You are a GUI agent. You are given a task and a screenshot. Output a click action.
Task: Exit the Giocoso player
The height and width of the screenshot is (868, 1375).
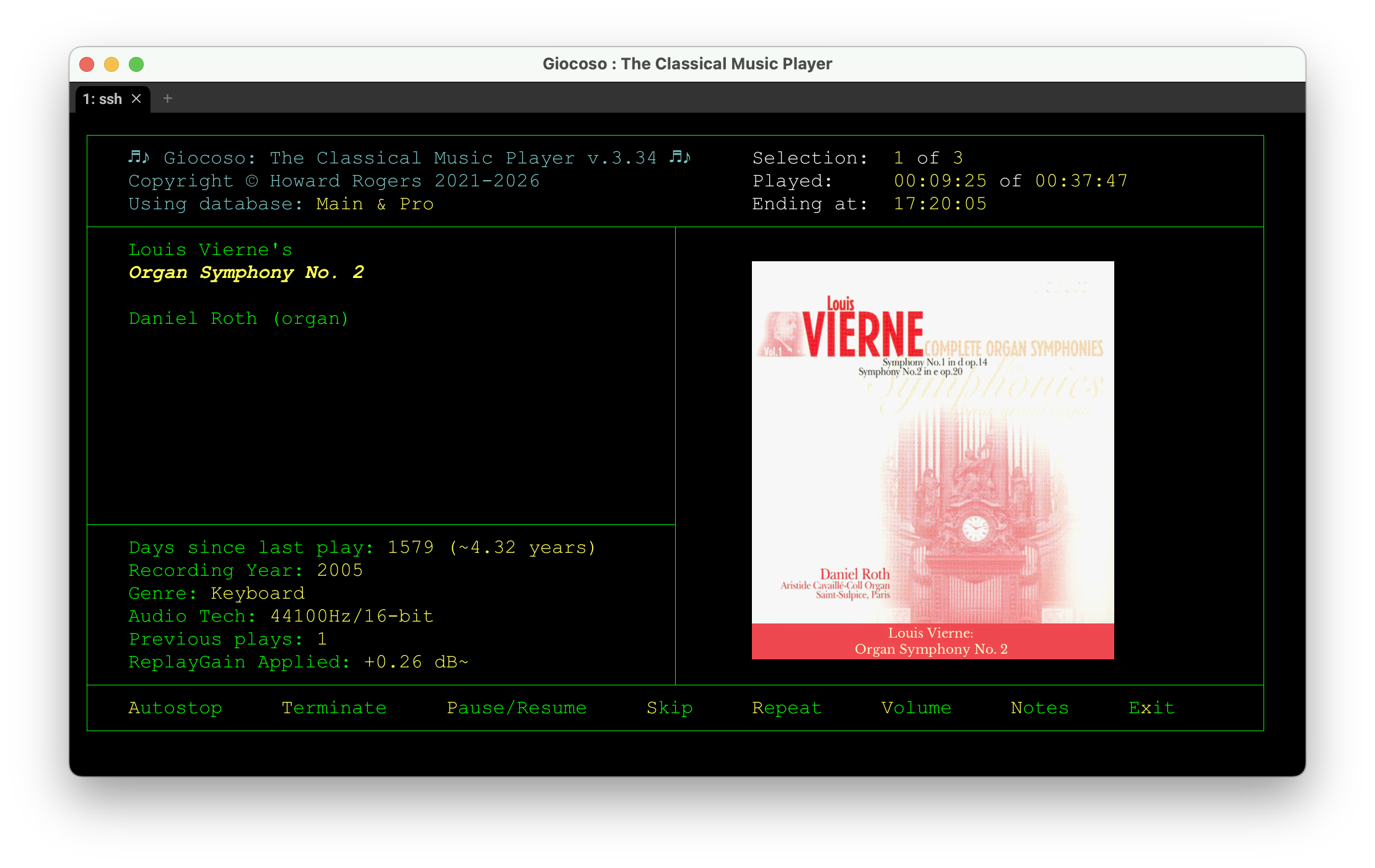click(x=1151, y=708)
